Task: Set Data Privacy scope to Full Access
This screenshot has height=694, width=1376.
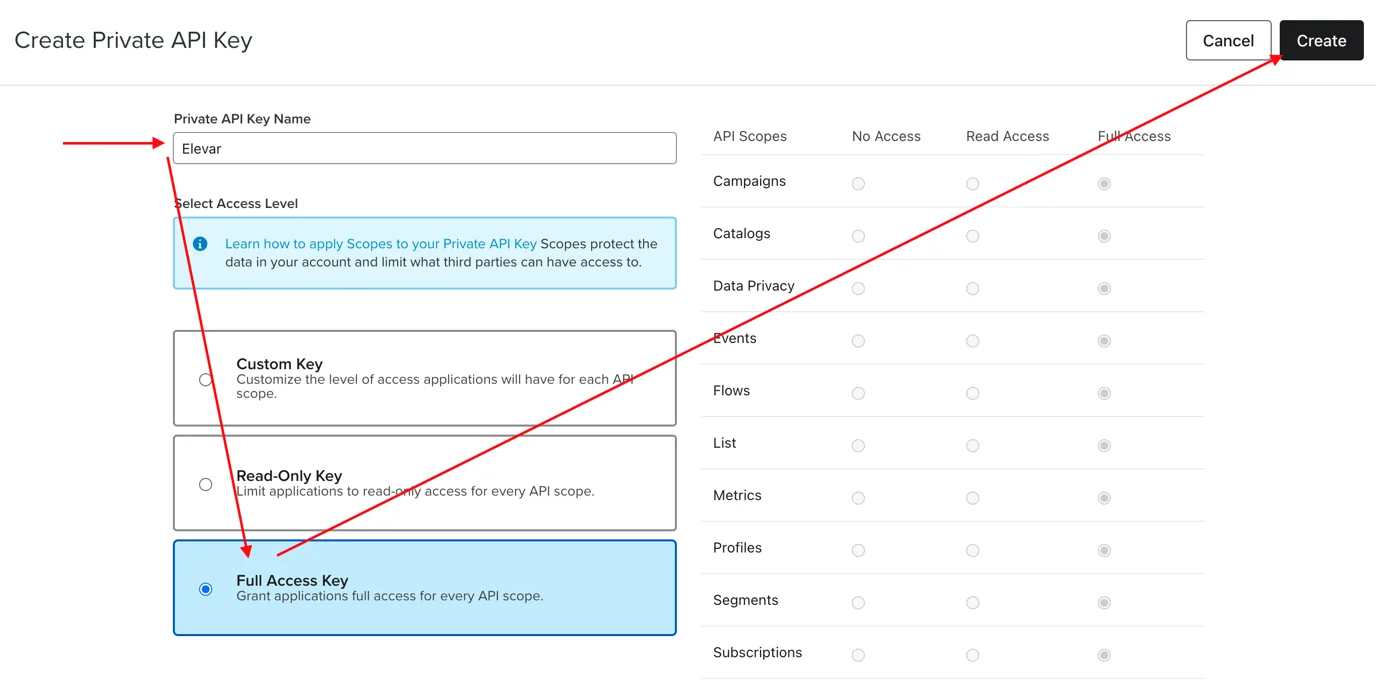Action: 1104,289
